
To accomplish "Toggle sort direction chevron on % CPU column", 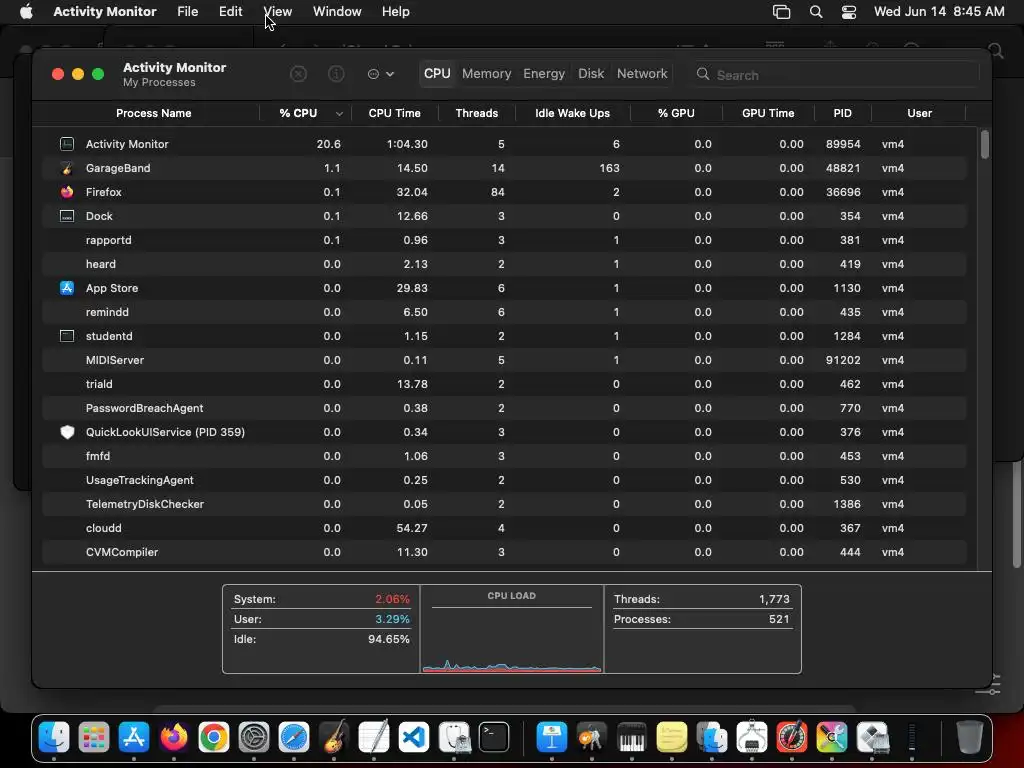I will coord(339,114).
